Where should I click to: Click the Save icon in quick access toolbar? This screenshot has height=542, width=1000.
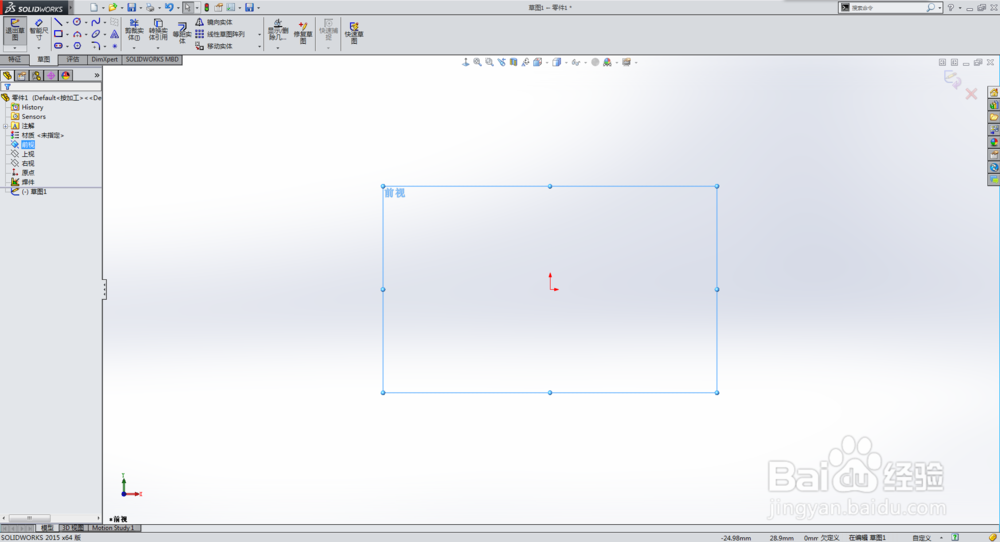click(131, 8)
